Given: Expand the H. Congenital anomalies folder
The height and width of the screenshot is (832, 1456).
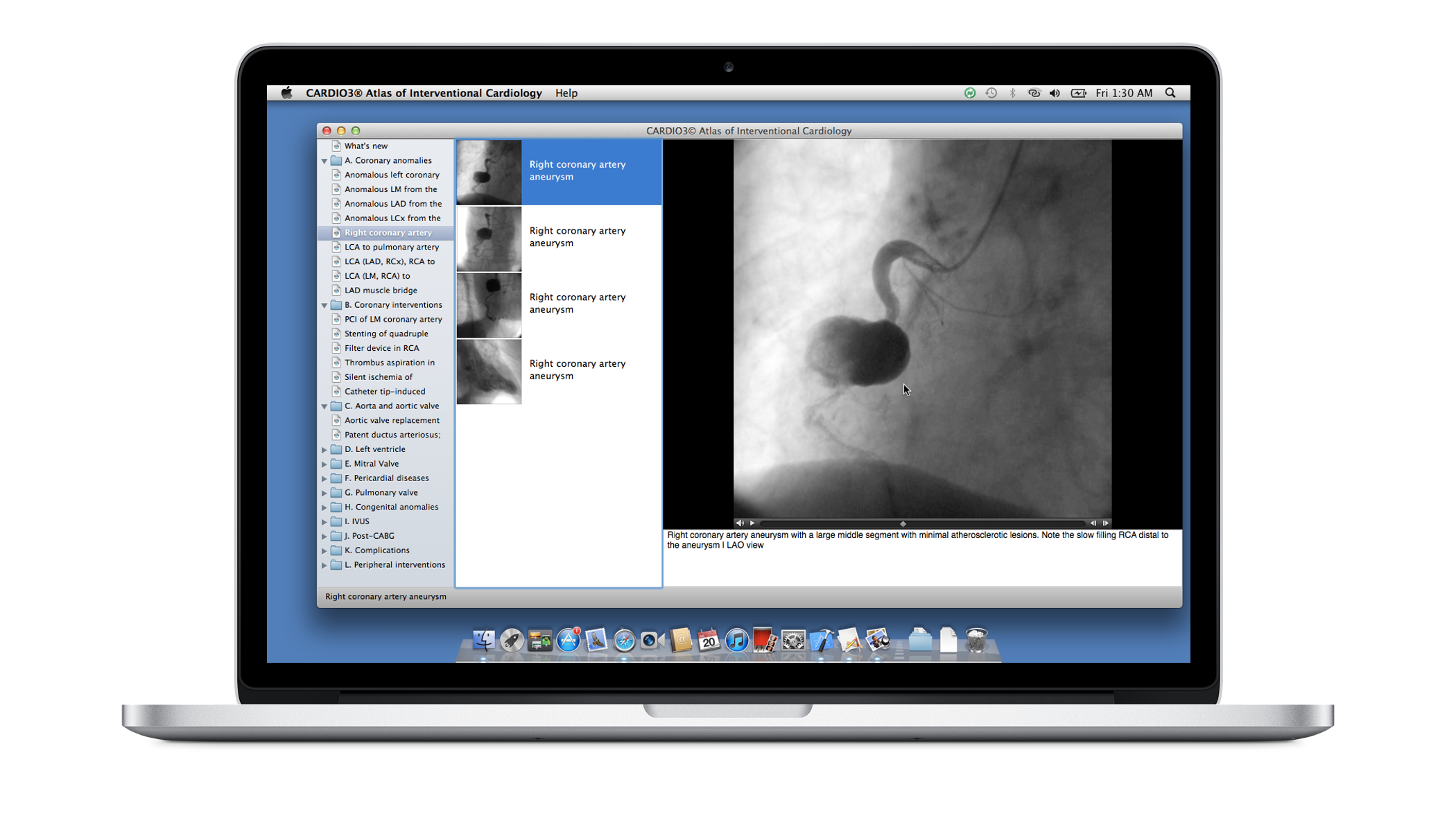Looking at the screenshot, I should pos(324,508).
